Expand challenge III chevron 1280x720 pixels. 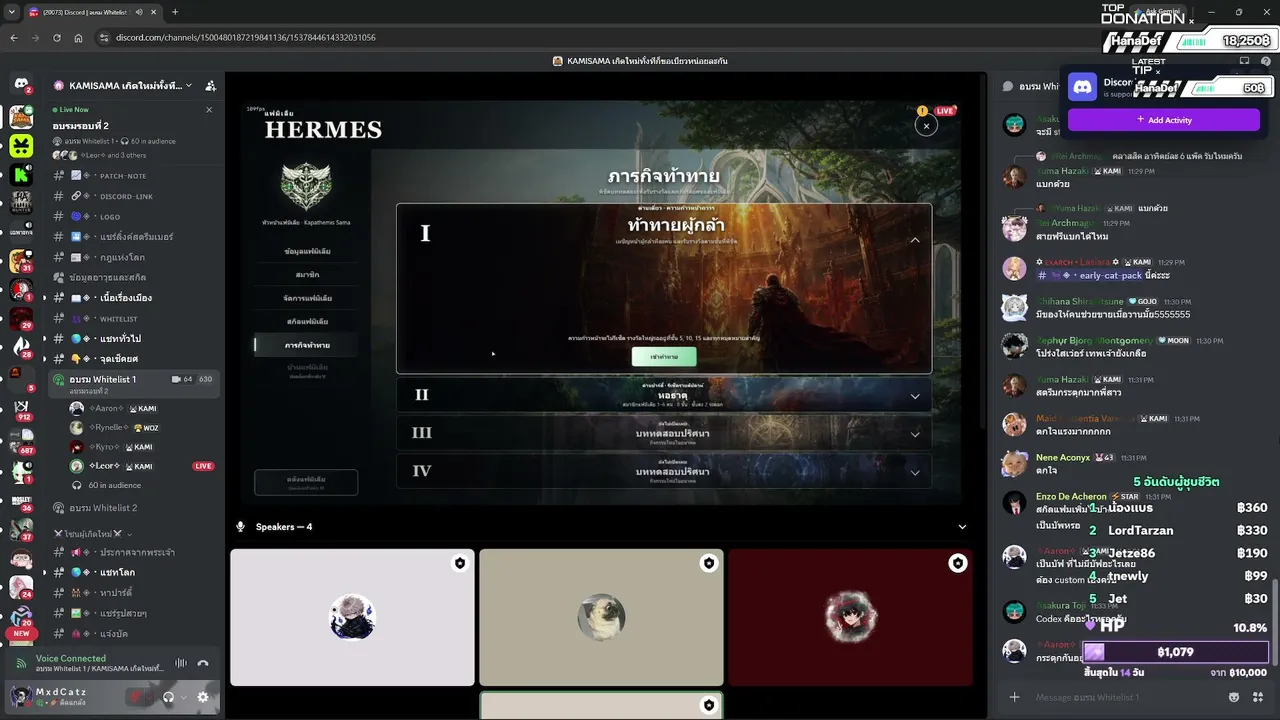914,434
